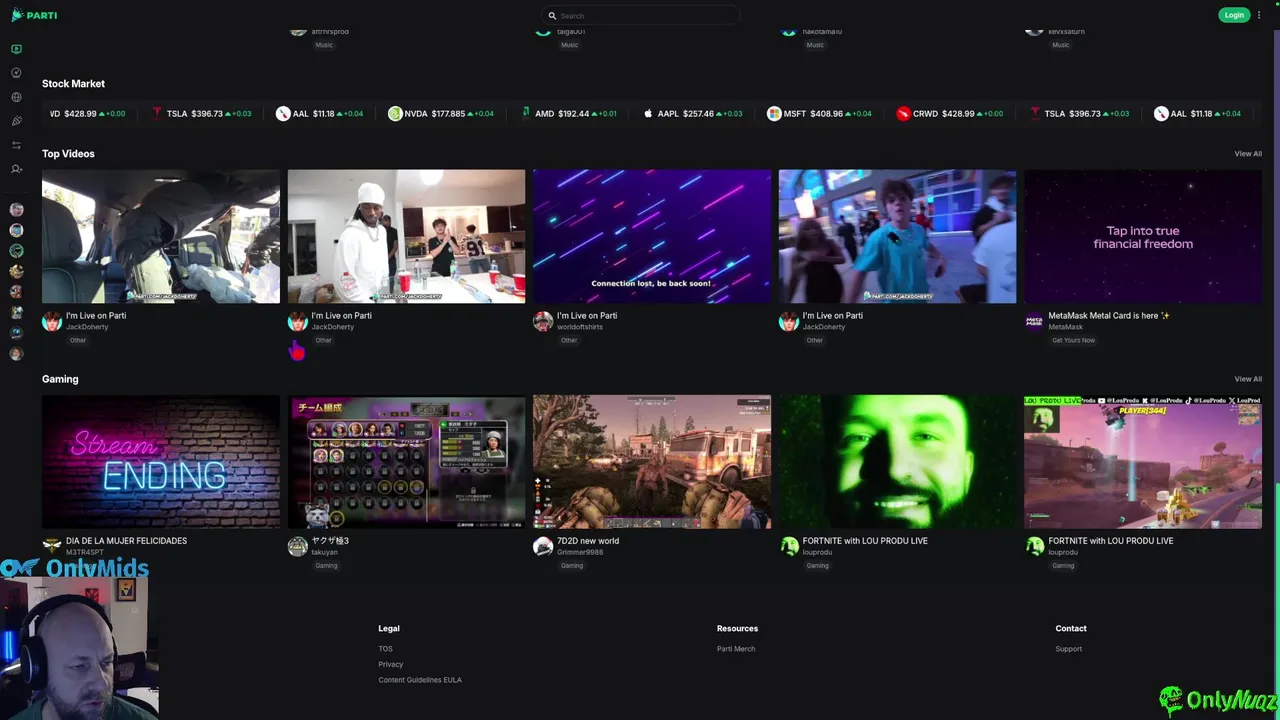The height and width of the screenshot is (720, 1280).
Task: Open worldoftshirts username link
Action: [x=580, y=327]
